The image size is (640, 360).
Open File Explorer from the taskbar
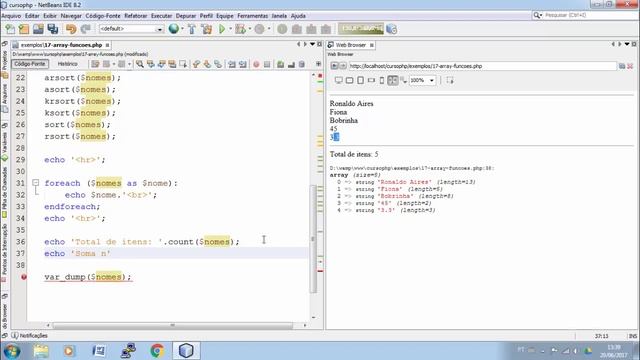[41, 351]
